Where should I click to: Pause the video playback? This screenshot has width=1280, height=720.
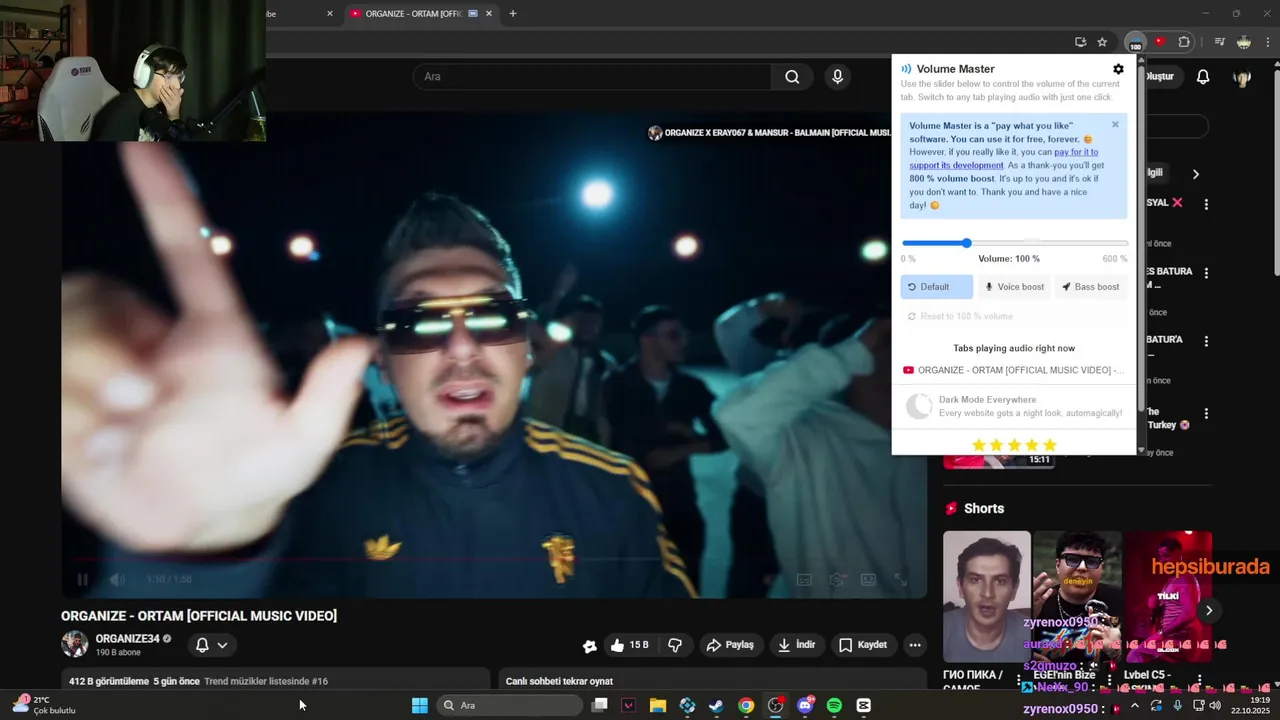[x=83, y=579]
